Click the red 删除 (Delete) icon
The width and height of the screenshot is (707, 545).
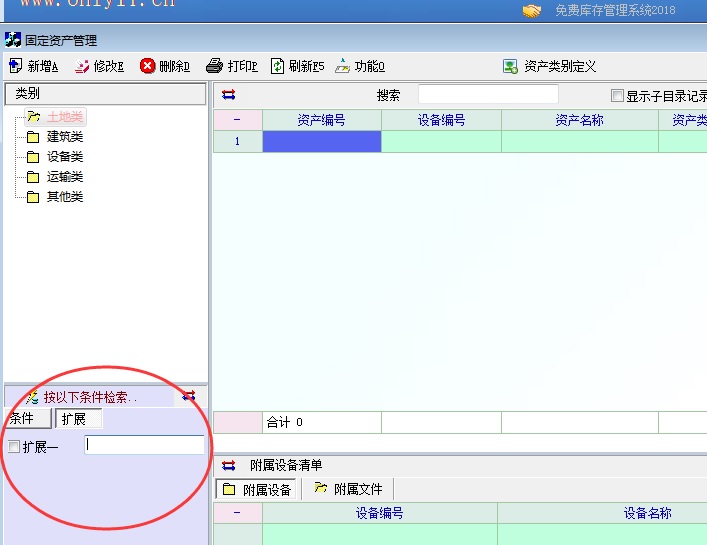[x=148, y=67]
